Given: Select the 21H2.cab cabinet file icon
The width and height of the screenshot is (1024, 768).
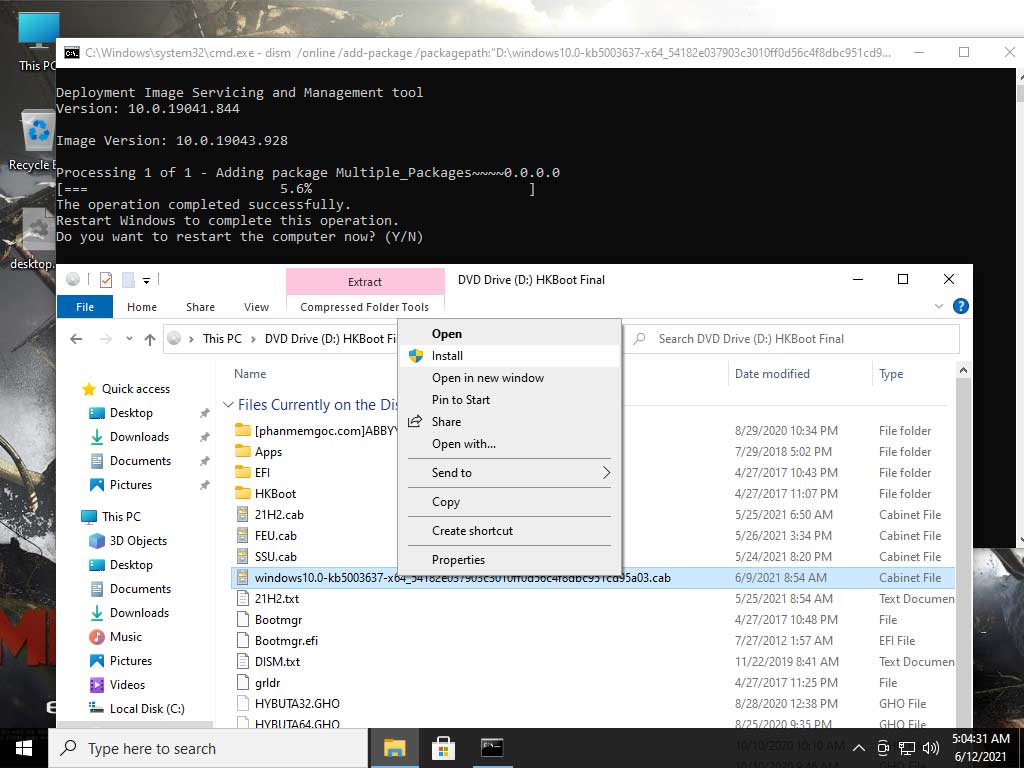Looking at the screenshot, I should pos(242,515).
